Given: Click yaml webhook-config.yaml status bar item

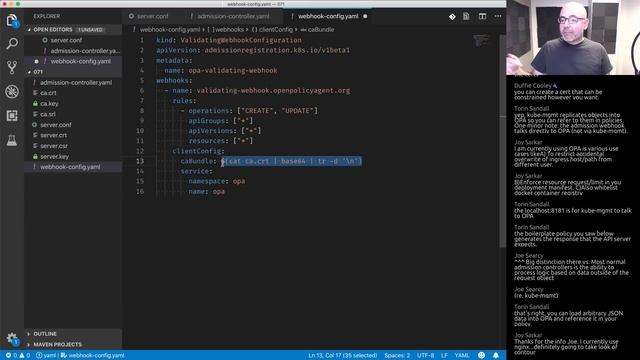Looking at the screenshot, I should [x=80, y=356].
